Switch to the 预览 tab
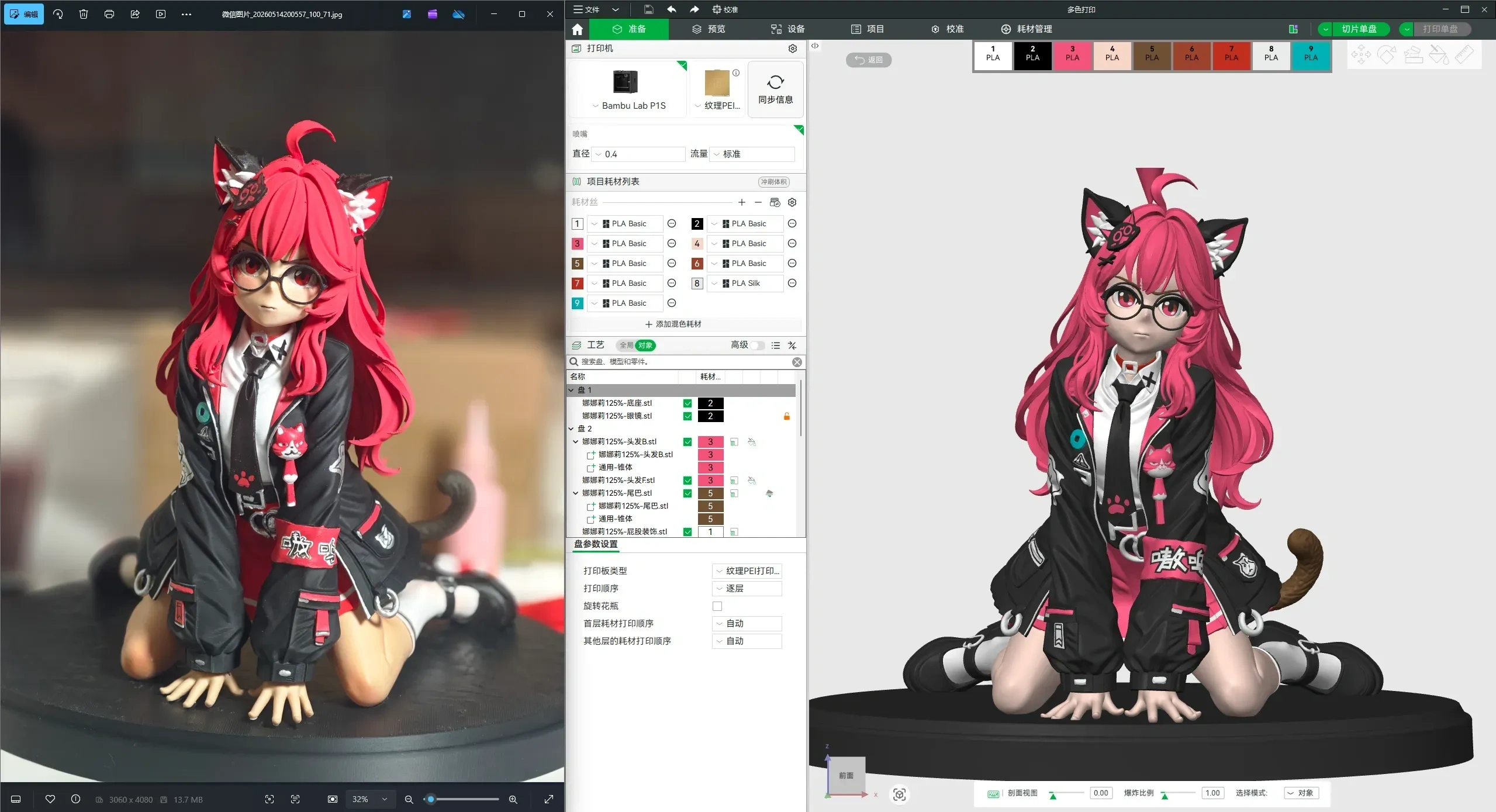This screenshot has height=812, width=1496. point(709,29)
